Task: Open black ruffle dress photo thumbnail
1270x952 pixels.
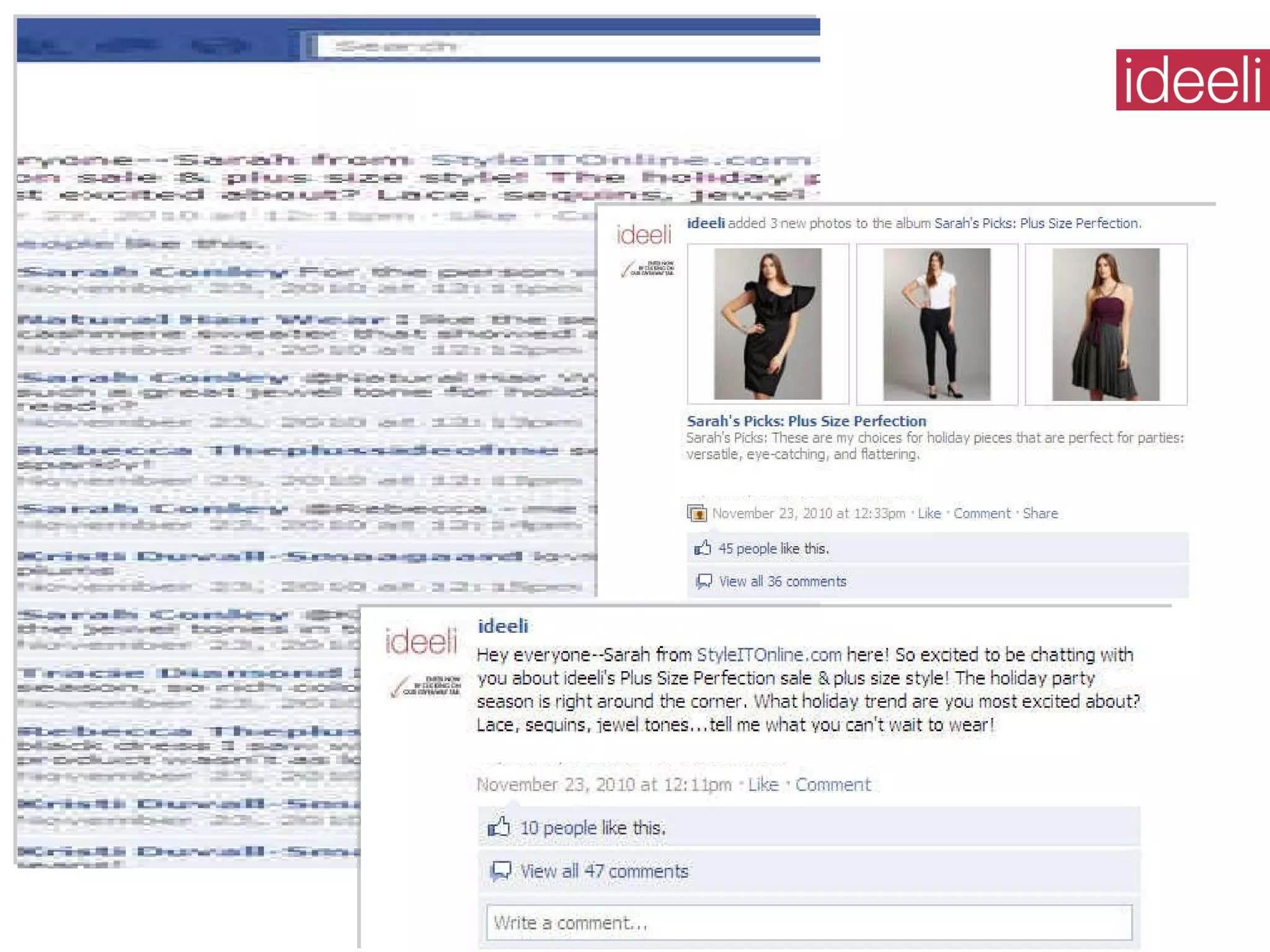Action: click(768, 324)
